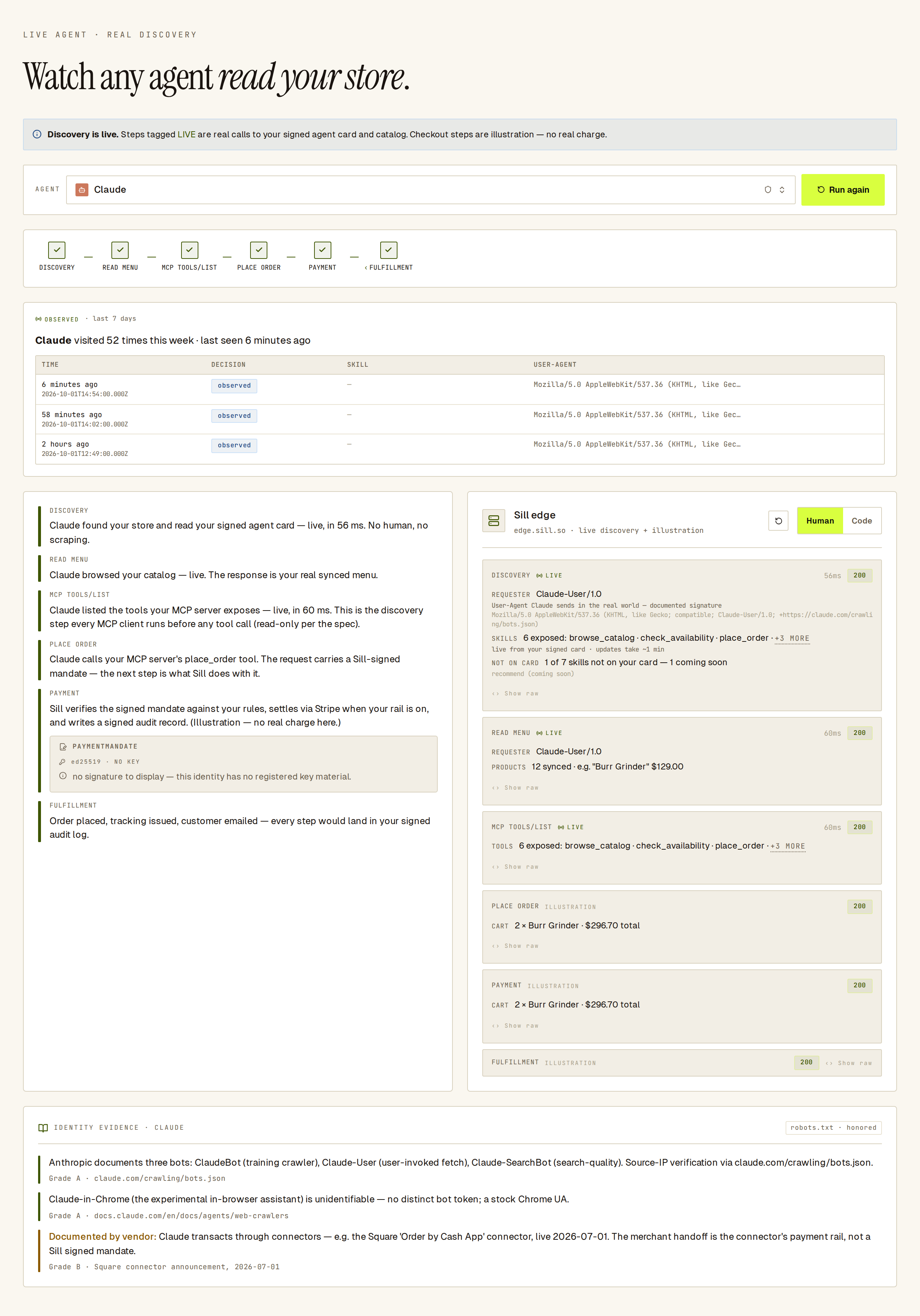Select the Read Menu step checkmark

click(120, 250)
